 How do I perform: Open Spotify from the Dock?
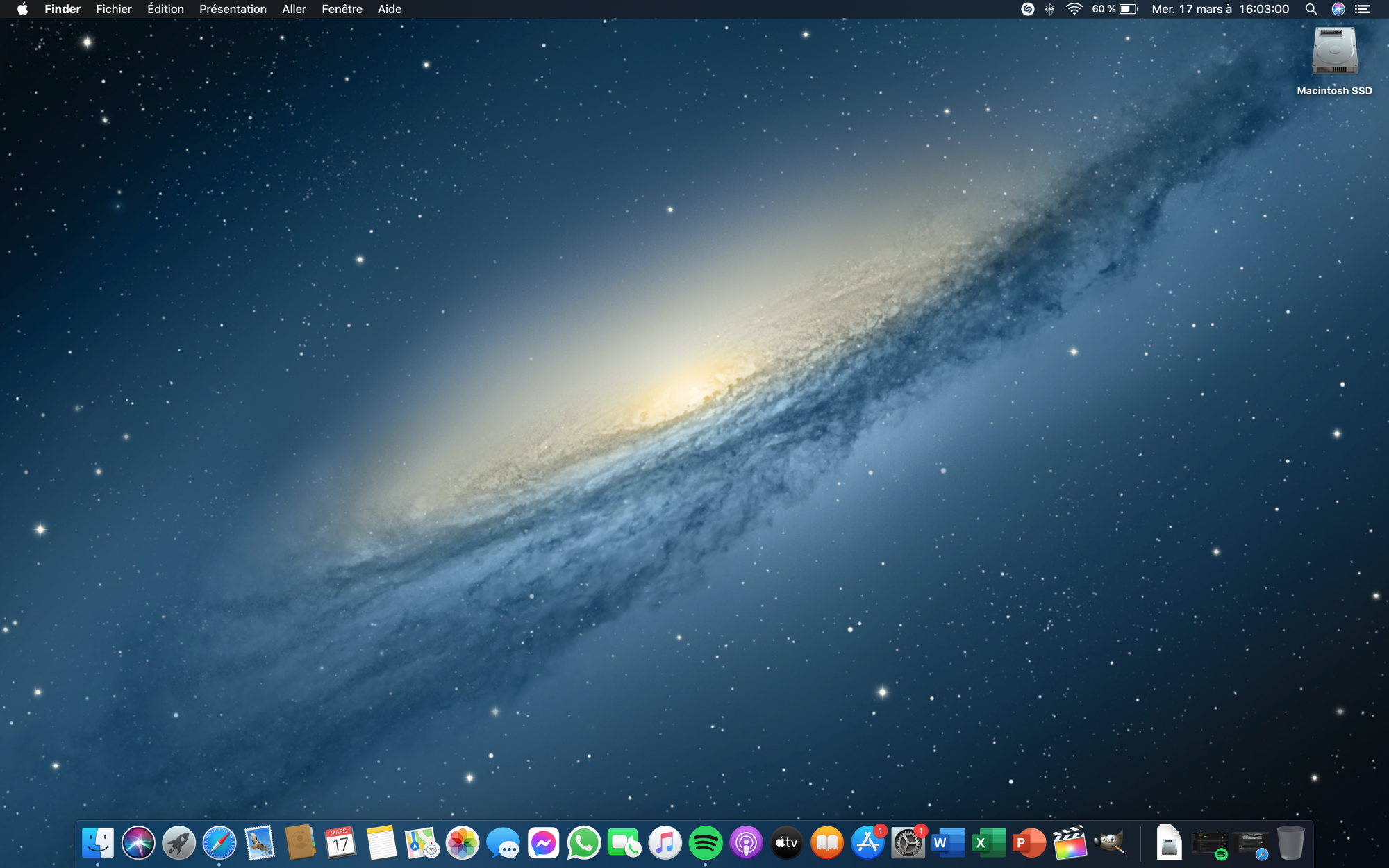click(x=705, y=843)
